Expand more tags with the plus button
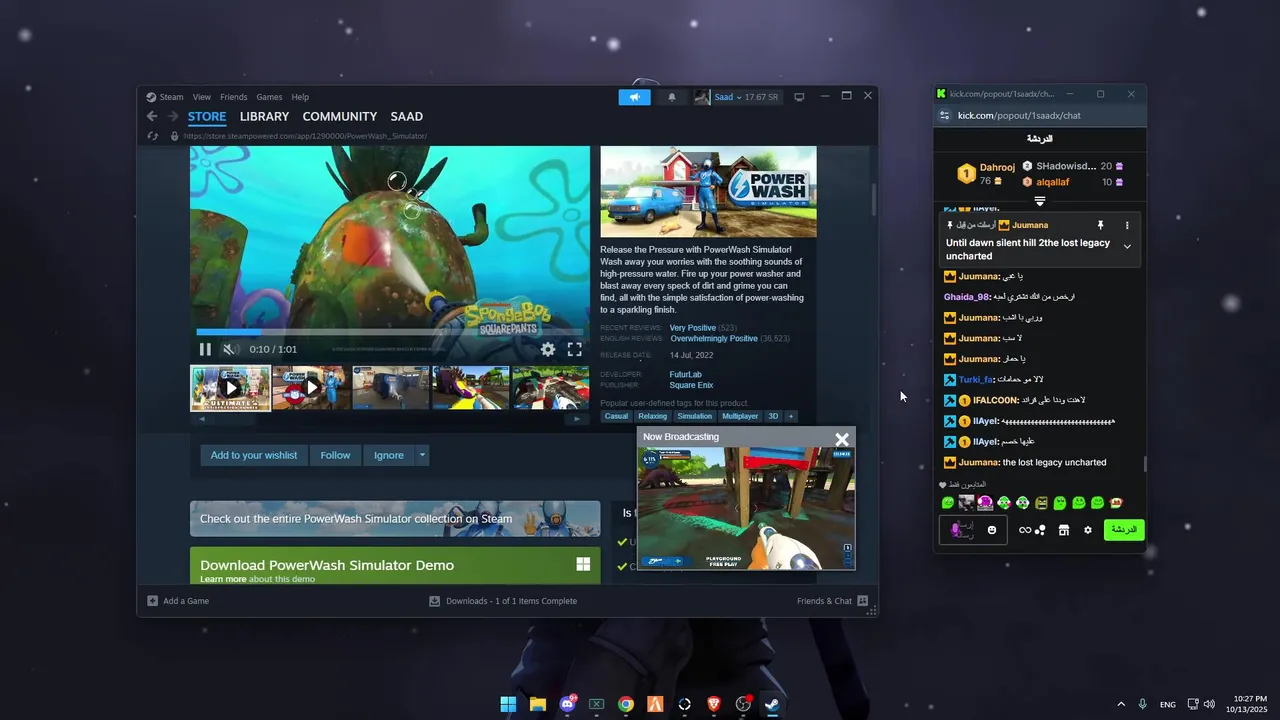Screen dimensions: 1280x720 (790, 416)
